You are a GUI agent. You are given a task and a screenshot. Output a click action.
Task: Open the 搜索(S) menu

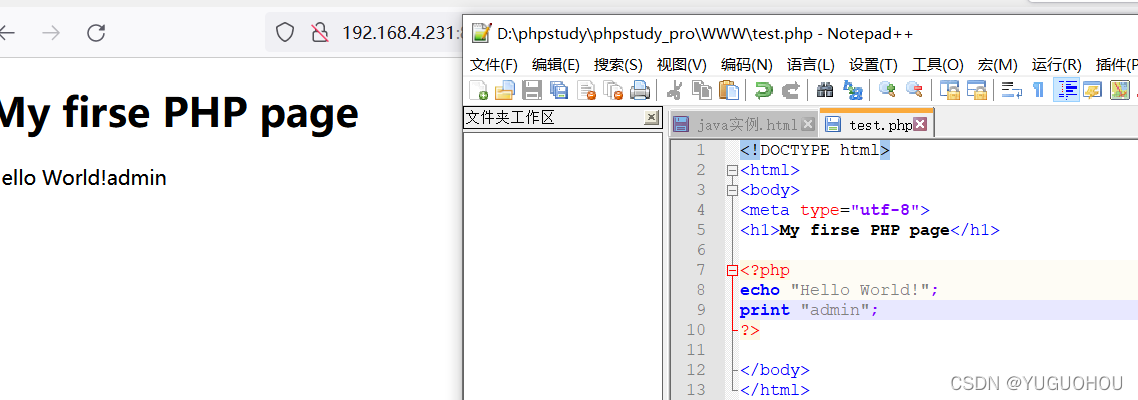pyautogui.click(x=618, y=65)
